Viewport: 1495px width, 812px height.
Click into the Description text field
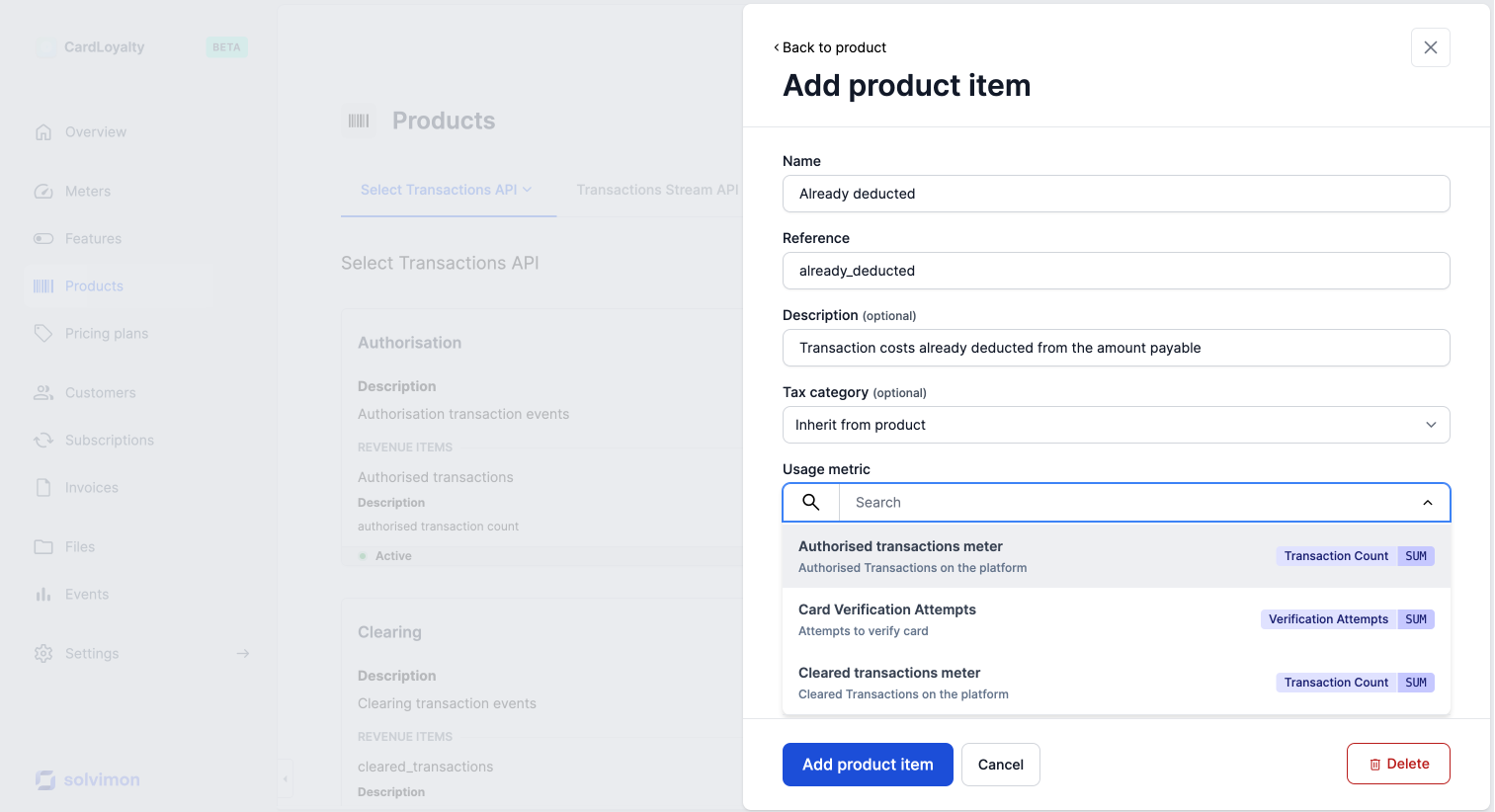click(1116, 348)
